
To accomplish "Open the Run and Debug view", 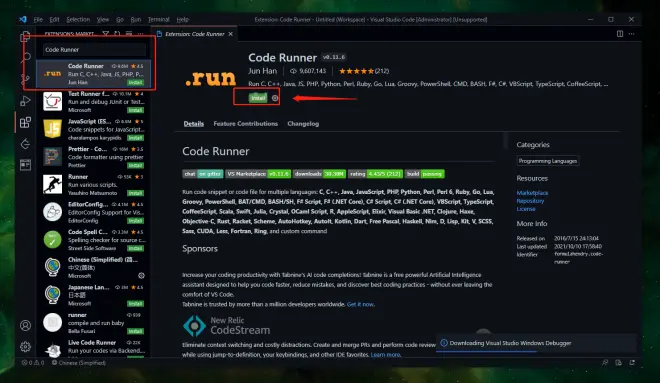I will coord(26,101).
